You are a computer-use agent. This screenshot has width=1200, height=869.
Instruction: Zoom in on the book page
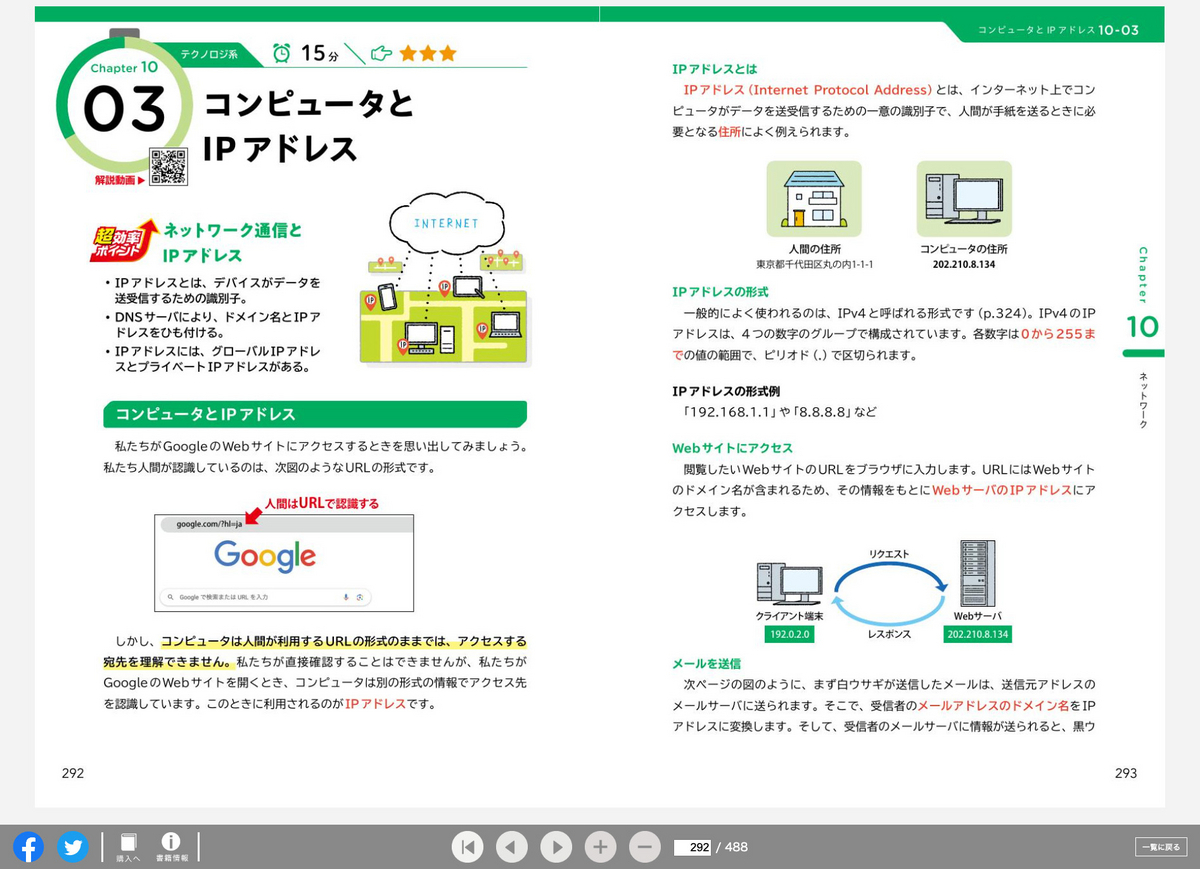600,847
